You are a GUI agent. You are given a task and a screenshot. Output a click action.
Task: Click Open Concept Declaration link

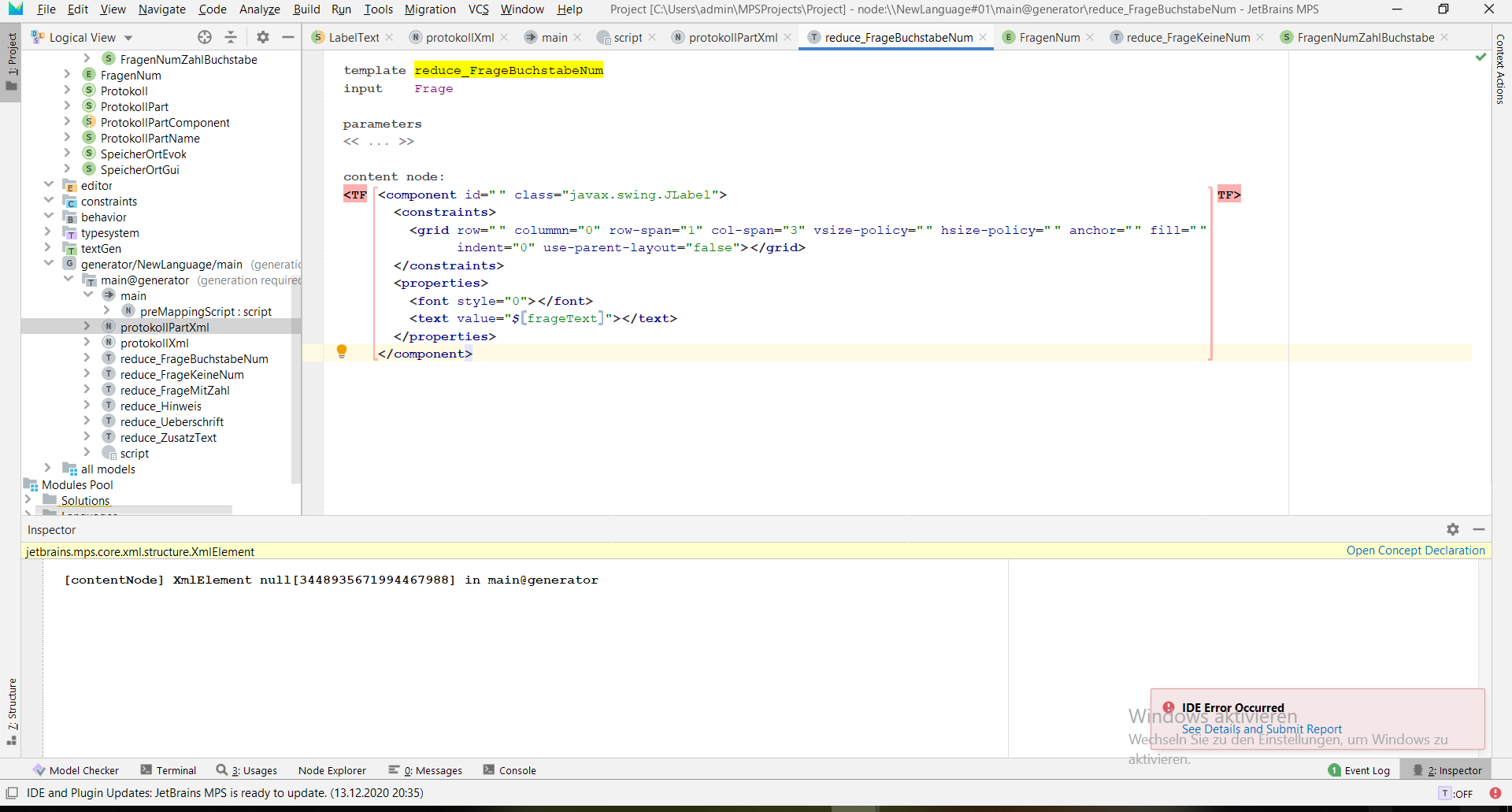[x=1415, y=551]
